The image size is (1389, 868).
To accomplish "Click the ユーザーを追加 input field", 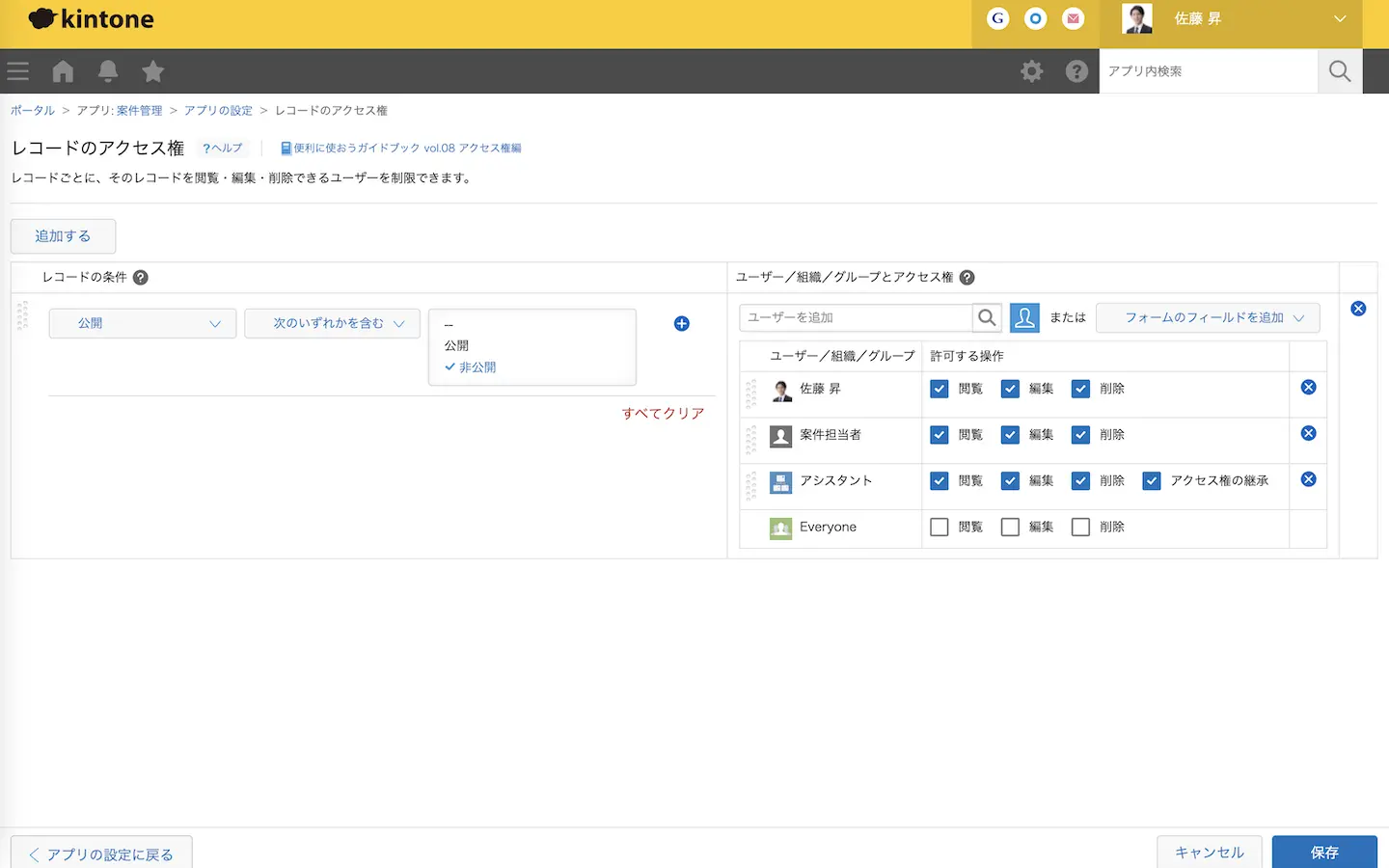I will [856, 317].
